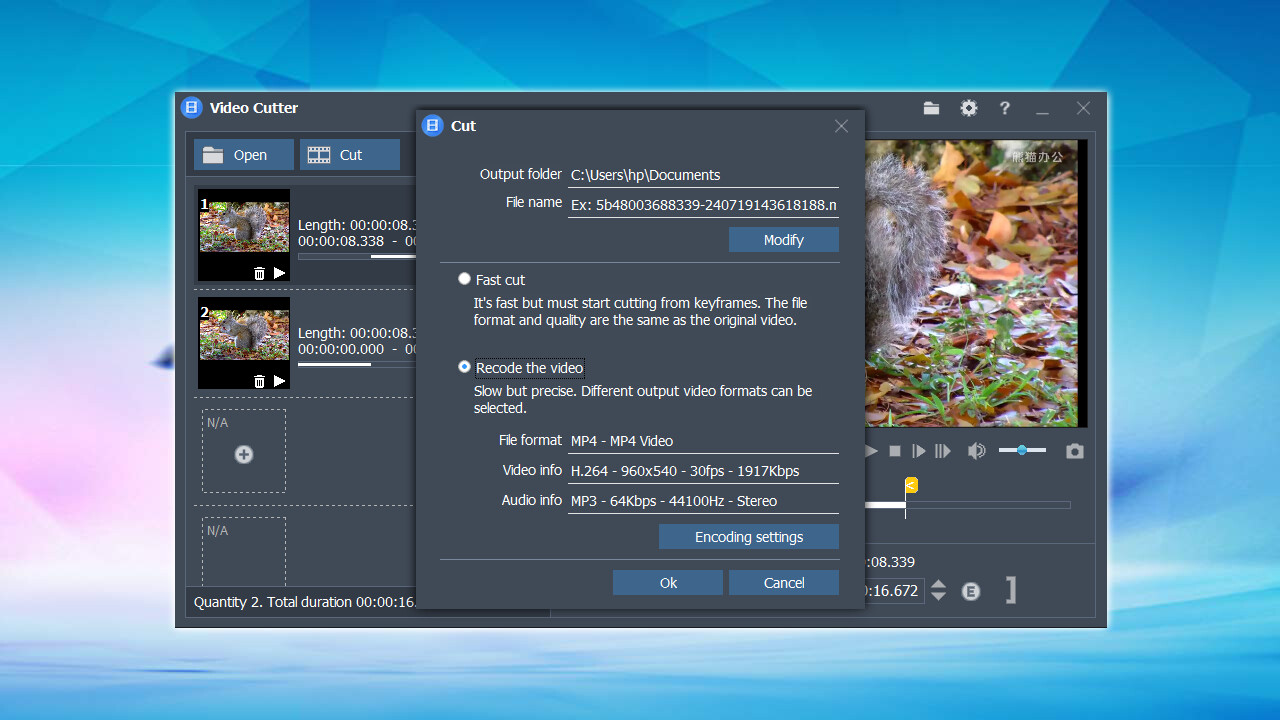Switch to the Cut tab
This screenshot has height=720, width=1280.
click(349, 154)
